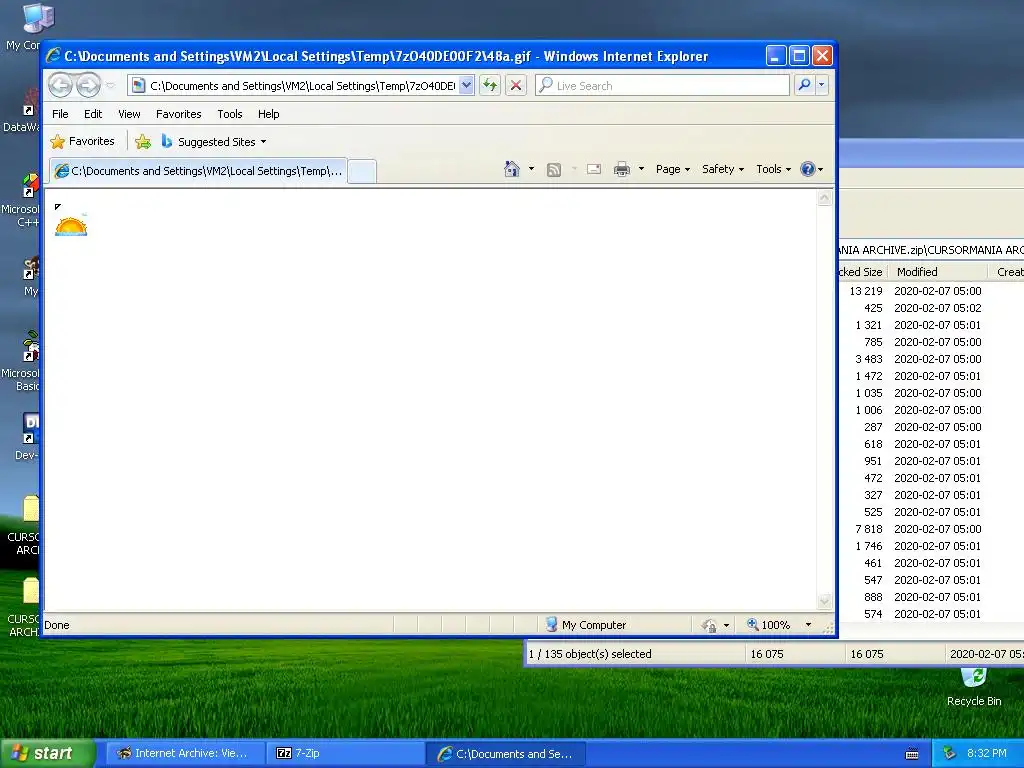This screenshot has width=1024, height=768.
Task: Click the Home page icon
Action: [x=511, y=169]
